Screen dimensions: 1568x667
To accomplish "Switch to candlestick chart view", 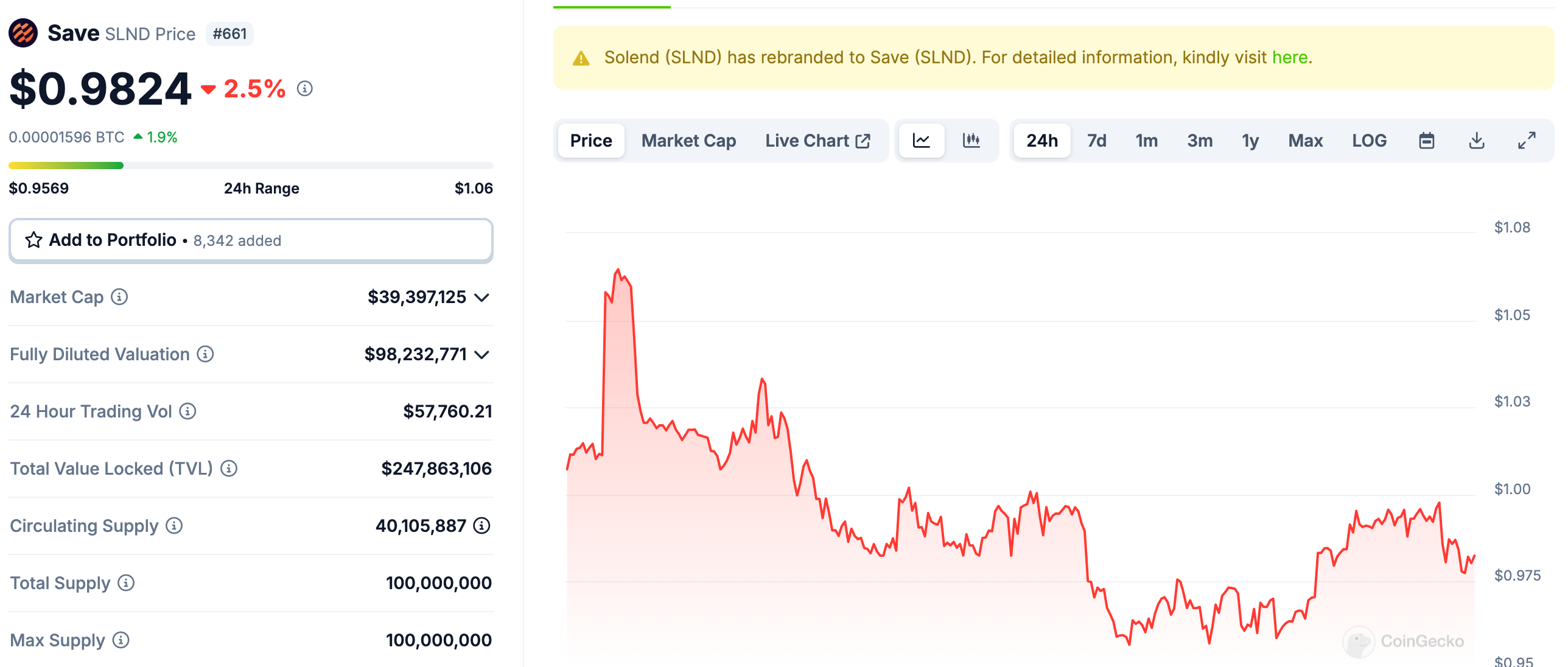I will [971, 141].
